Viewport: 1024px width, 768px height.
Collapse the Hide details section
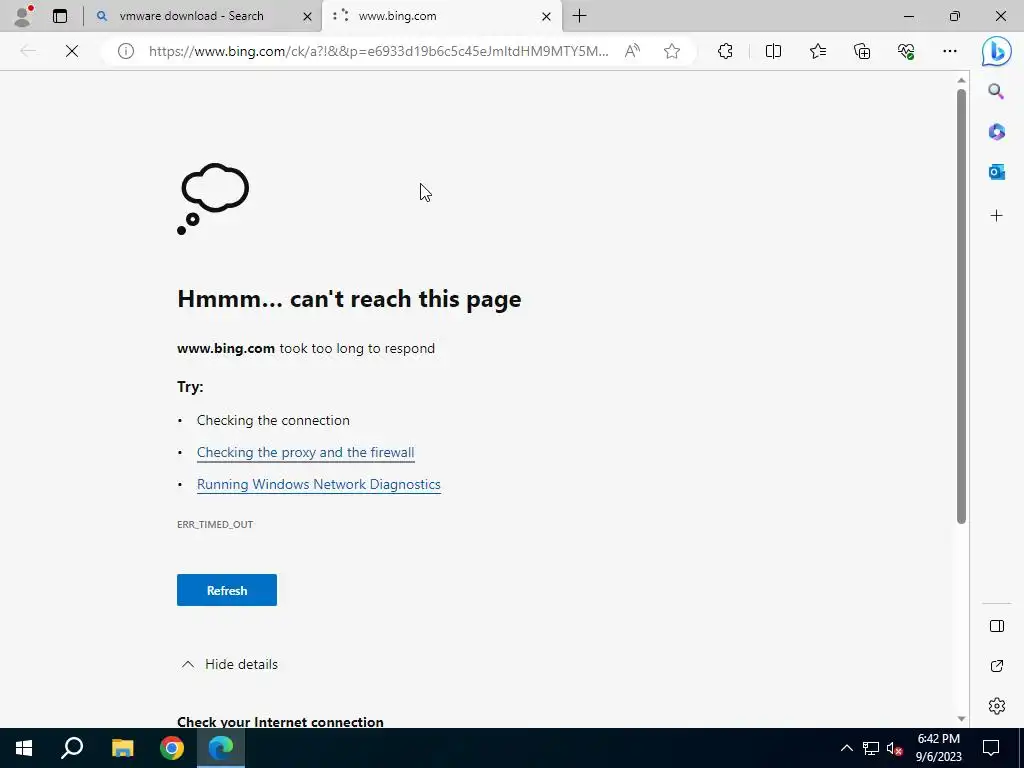click(x=229, y=664)
